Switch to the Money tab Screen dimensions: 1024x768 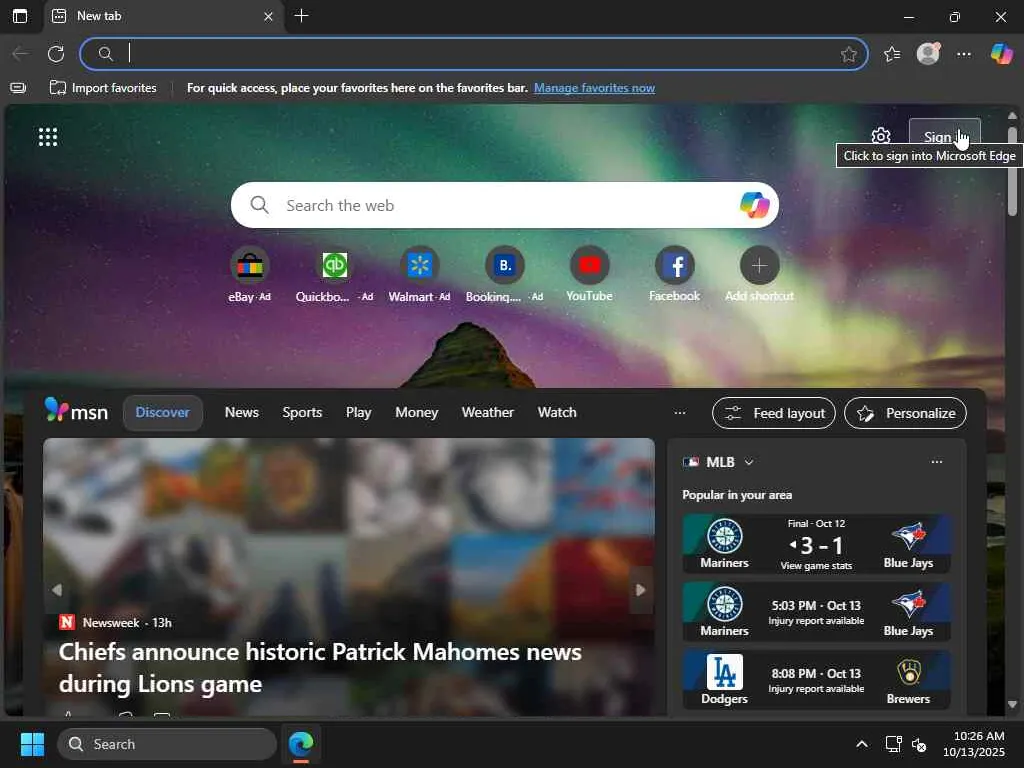[x=417, y=413]
